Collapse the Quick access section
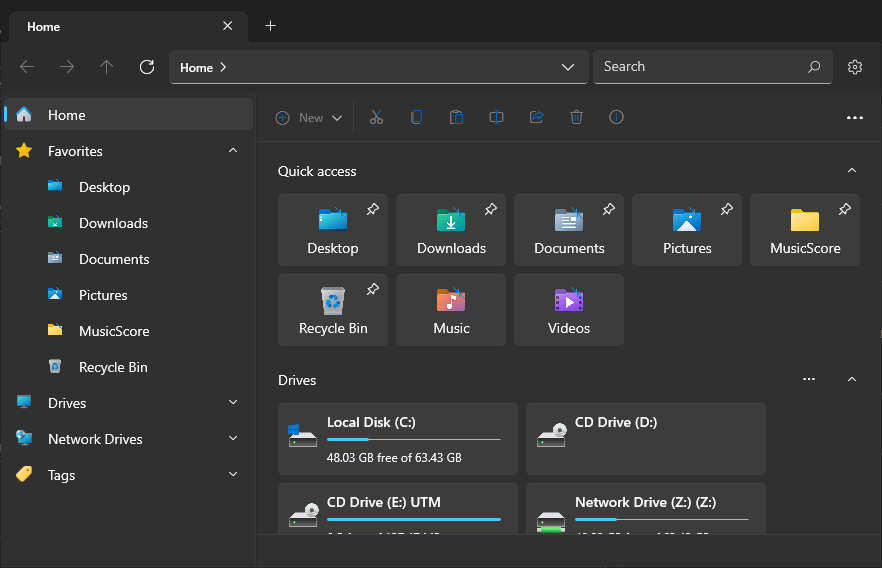Screen dimensions: 882x568 [x=852, y=170]
